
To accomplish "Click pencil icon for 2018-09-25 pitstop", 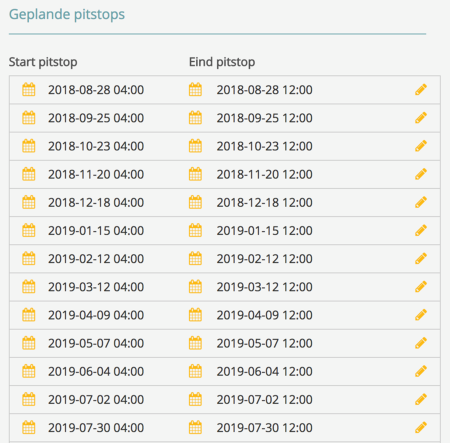I will 421,118.
